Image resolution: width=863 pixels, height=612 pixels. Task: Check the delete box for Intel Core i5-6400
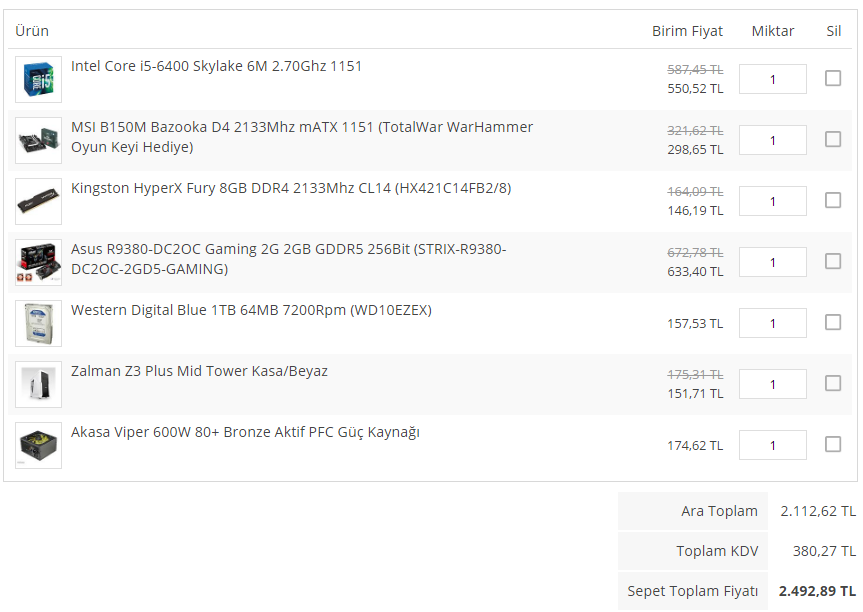point(833,78)
